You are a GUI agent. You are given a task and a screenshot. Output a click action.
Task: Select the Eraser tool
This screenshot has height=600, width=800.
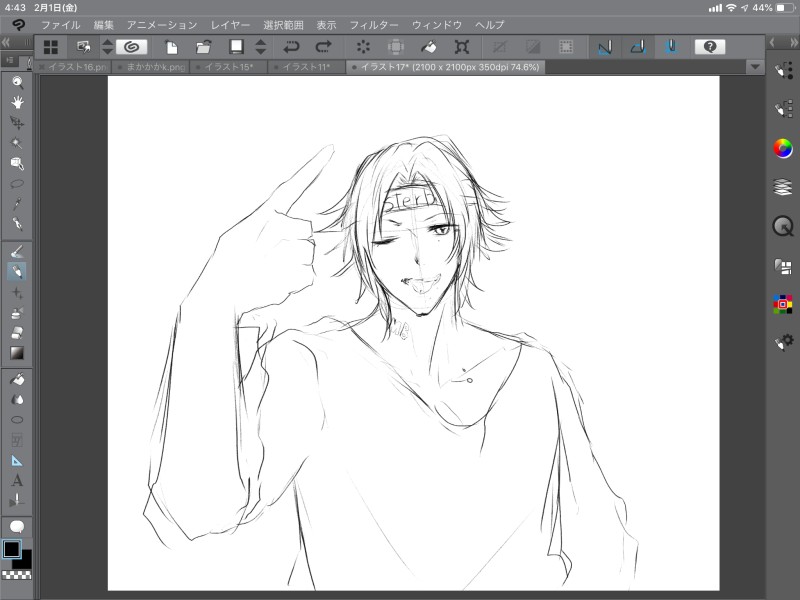(x=17, y=333)
